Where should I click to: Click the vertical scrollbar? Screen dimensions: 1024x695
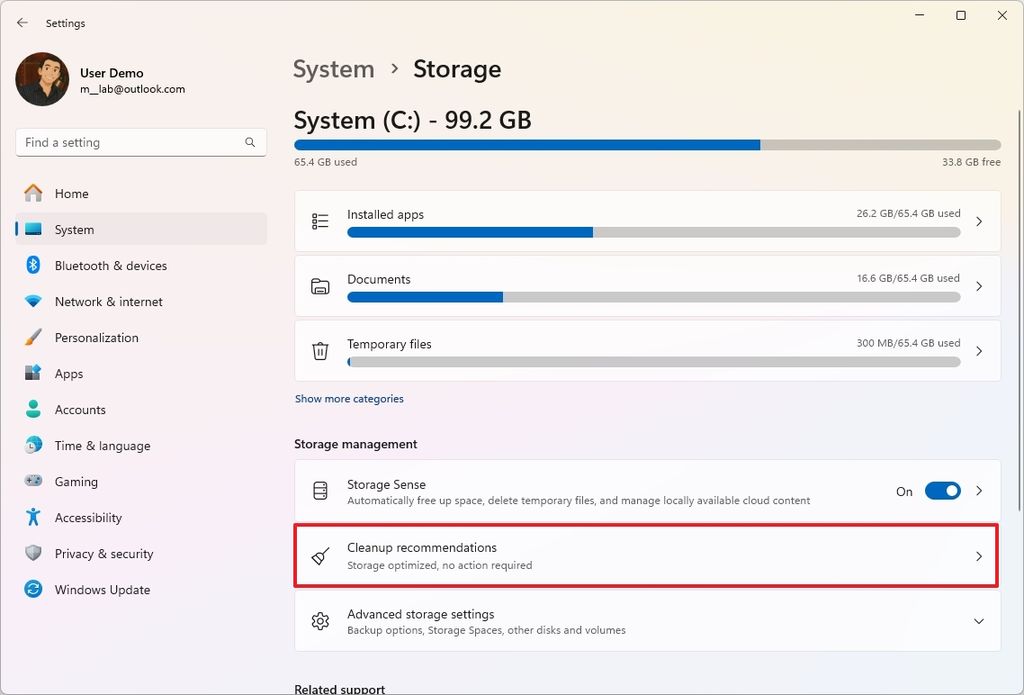coord(1019,310)
